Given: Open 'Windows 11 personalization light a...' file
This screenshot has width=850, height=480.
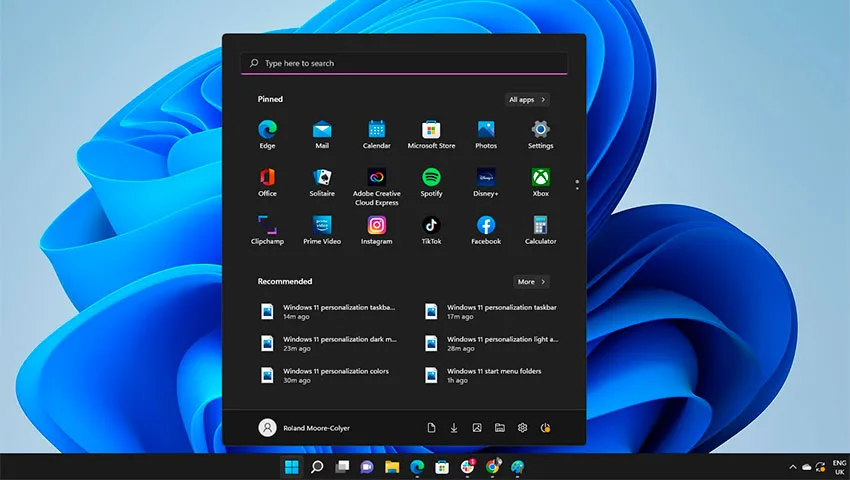Looking at the screenshot, I should click(492, 343).
